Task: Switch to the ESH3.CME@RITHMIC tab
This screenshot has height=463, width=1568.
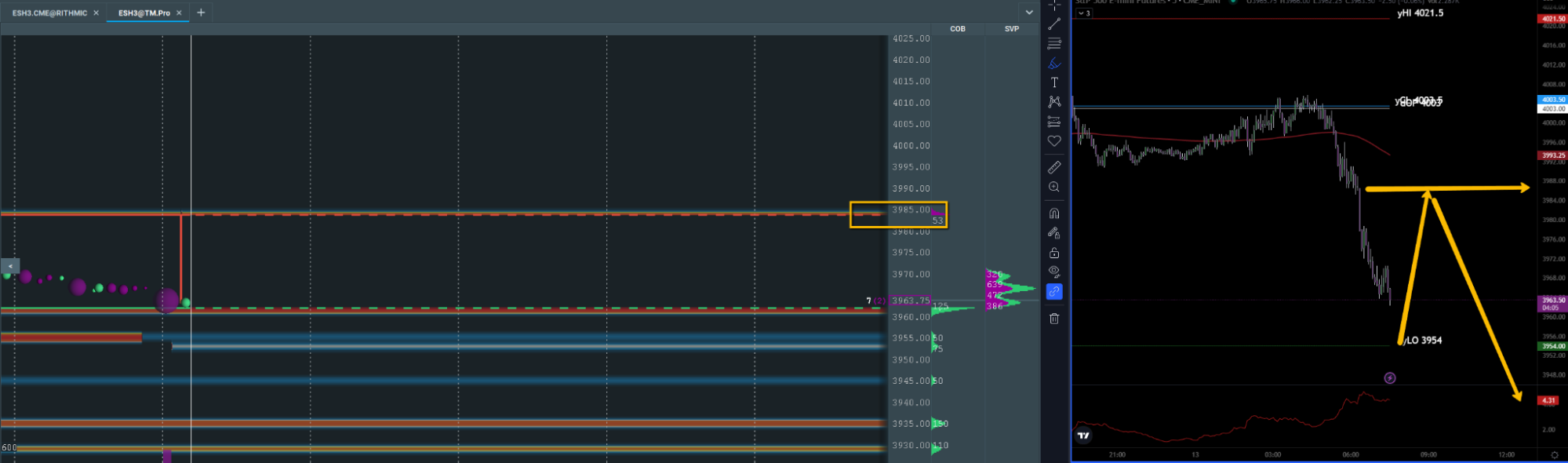Action: (x=49, y=13)
